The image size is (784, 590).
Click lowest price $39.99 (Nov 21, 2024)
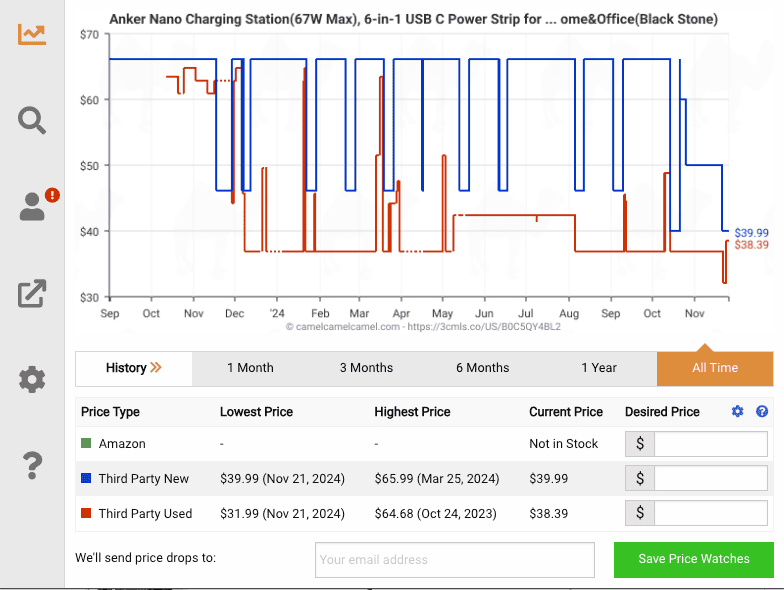[x=282, y=479]
